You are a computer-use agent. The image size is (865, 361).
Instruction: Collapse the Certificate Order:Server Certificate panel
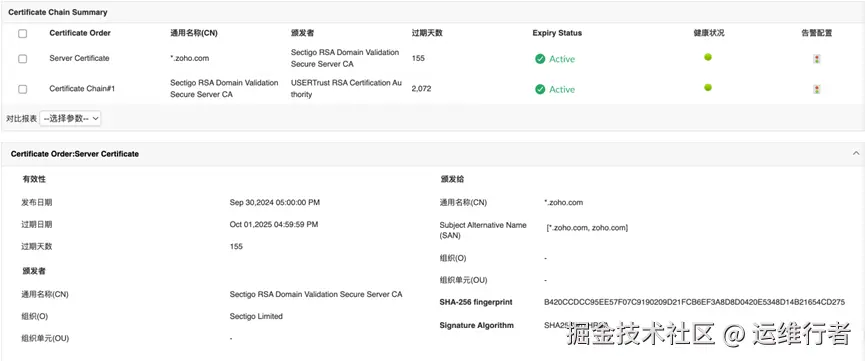pos(856,153)
